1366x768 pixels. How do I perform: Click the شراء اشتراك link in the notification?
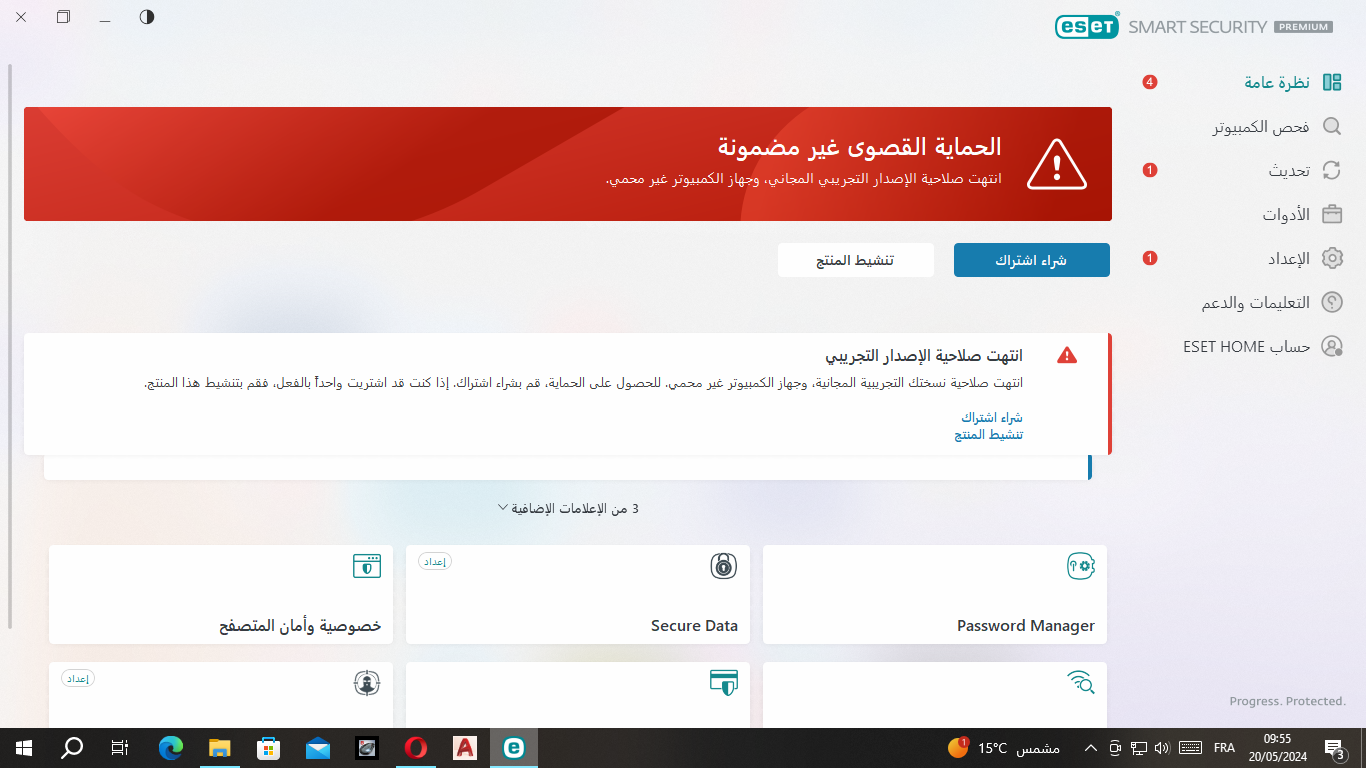click(x=992, y=417)
